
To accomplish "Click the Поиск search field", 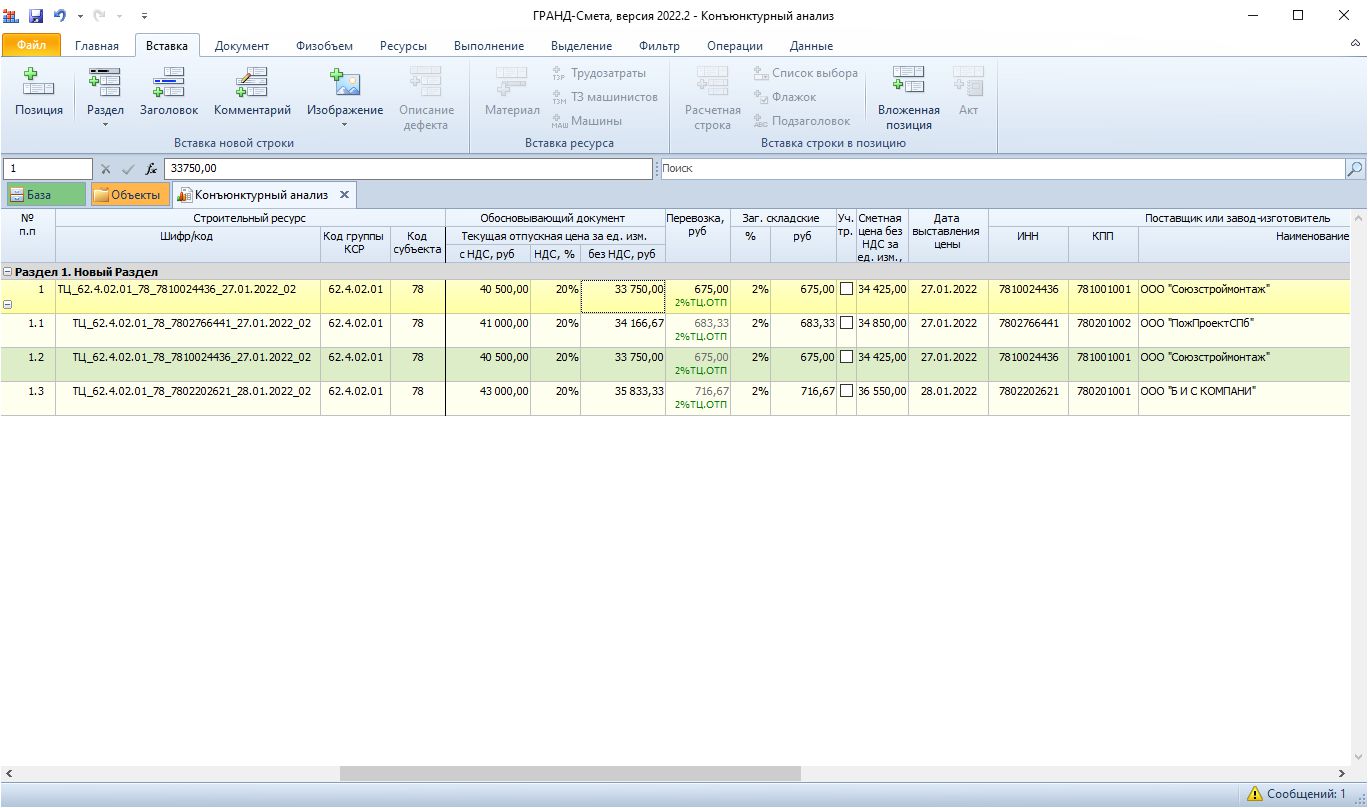I will (1000, 169).
